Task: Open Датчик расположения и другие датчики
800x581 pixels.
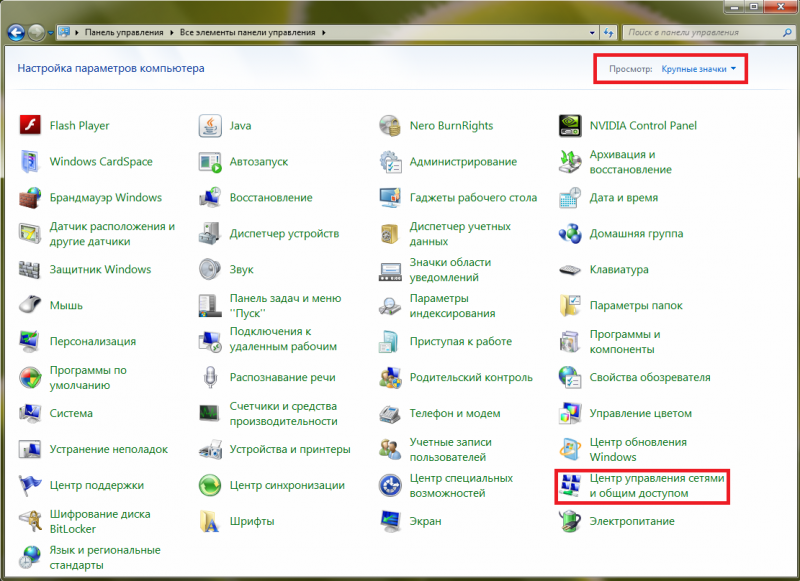Action: click(x=112, y=234)
